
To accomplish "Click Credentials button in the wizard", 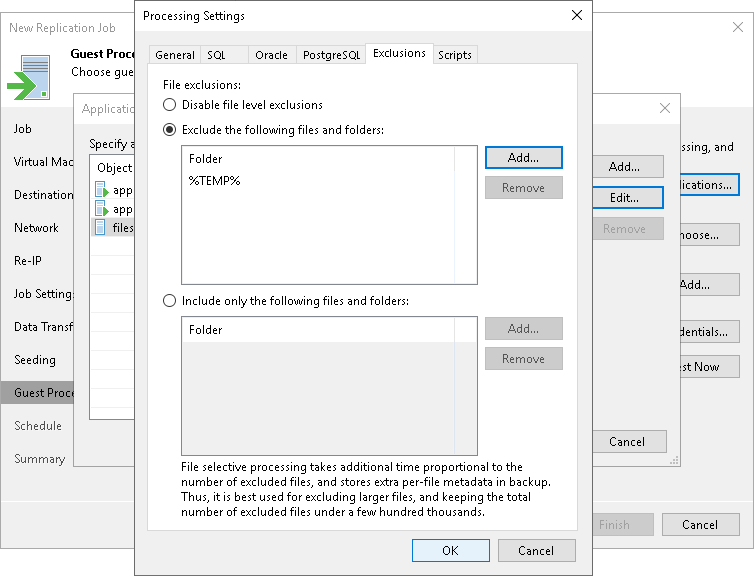I will click(x=710, y=332).
